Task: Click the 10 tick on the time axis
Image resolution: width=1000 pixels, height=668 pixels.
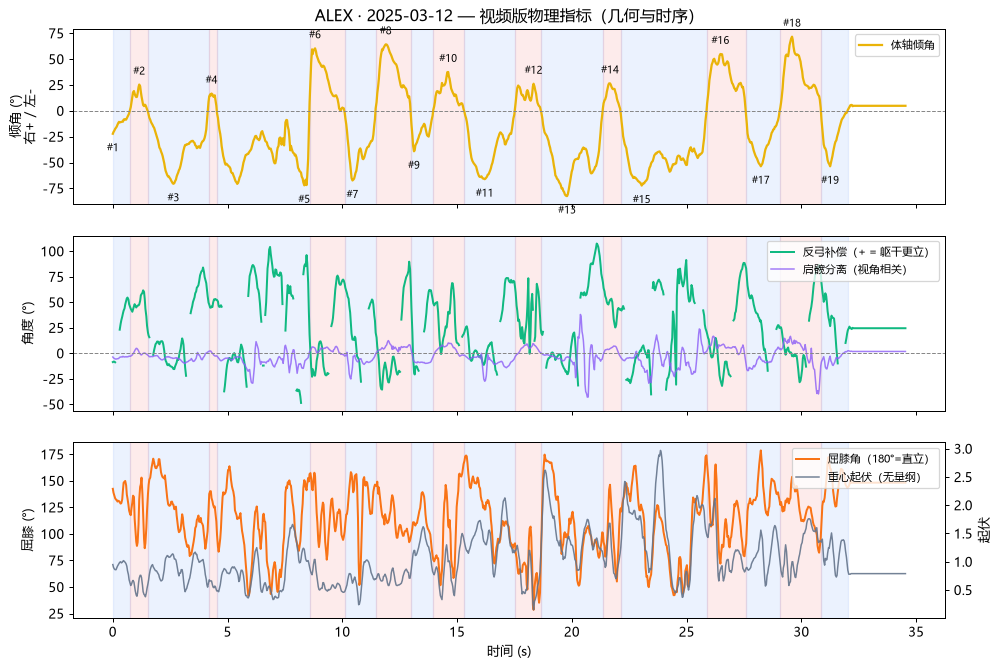Action: (342, 632)
